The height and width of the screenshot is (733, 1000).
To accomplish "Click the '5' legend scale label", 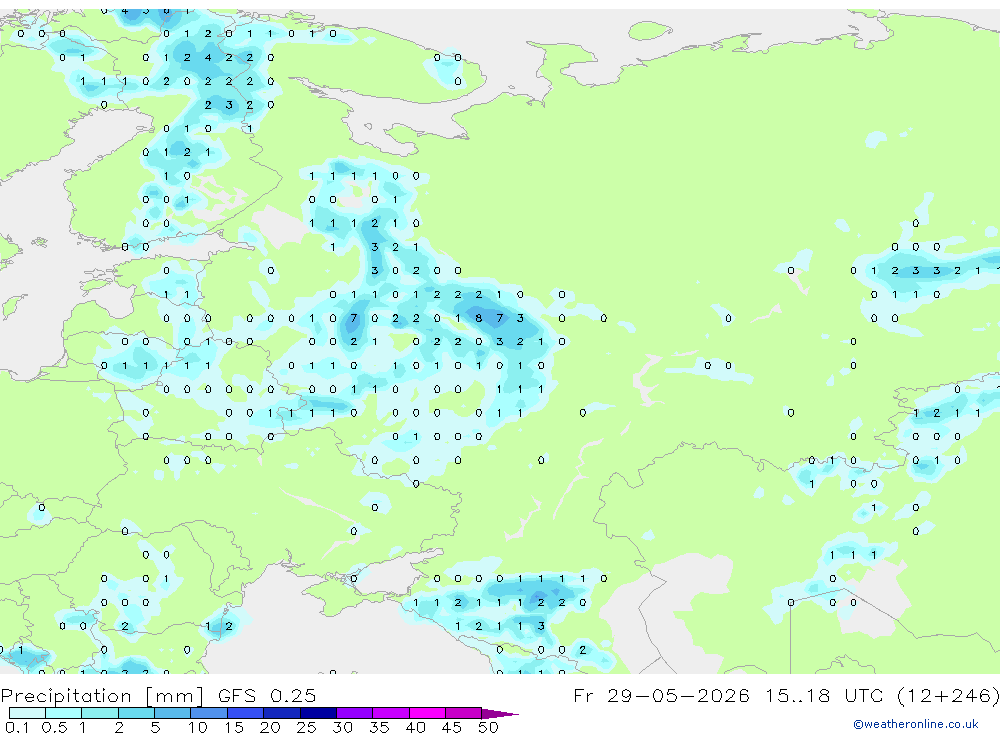I will click(155, 727).
